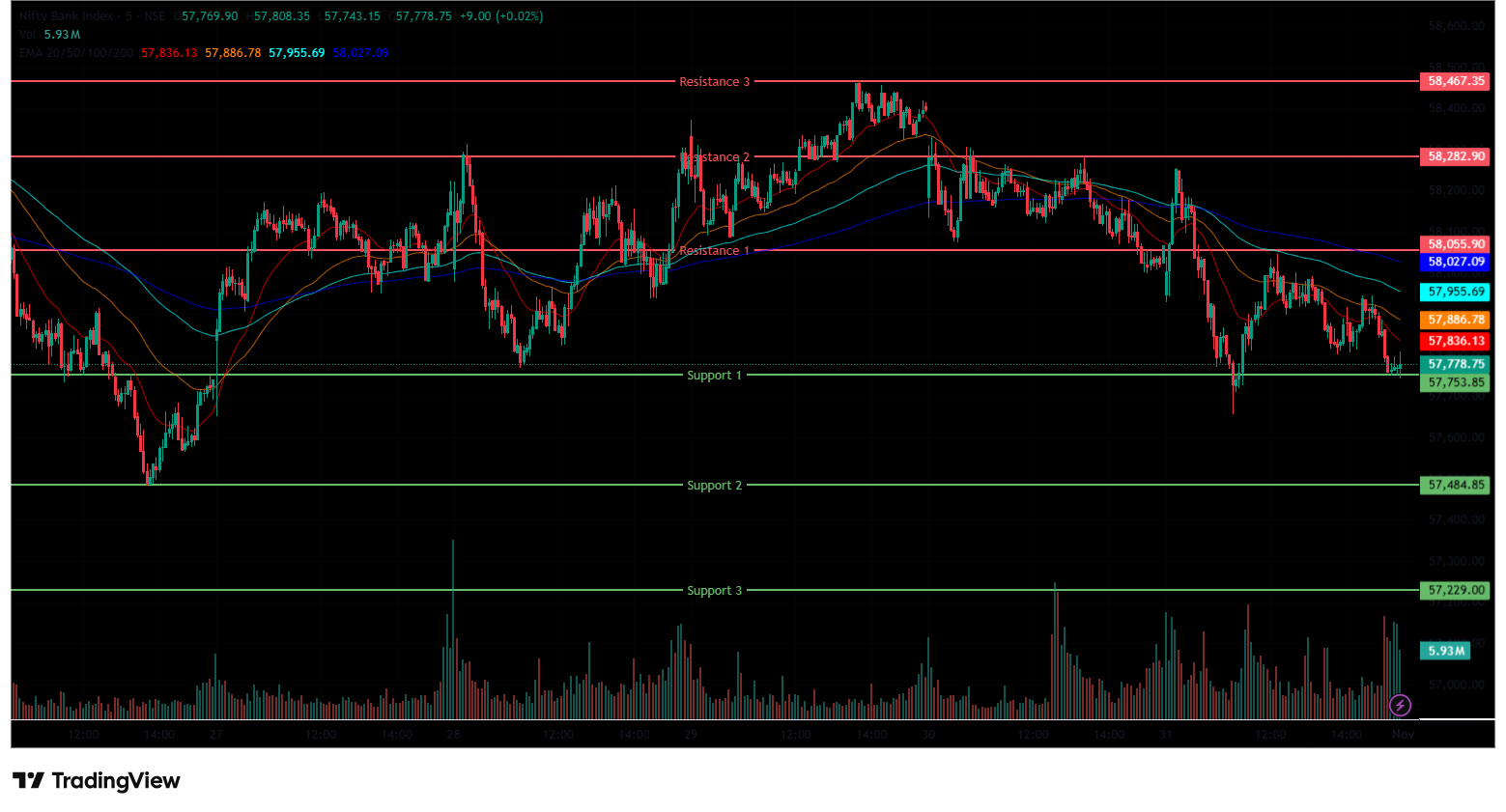The height and width of the screenshot is (812, 1506).
Task: Click the 5.93M volume axis tag
Action: (x=1445, y=651)
